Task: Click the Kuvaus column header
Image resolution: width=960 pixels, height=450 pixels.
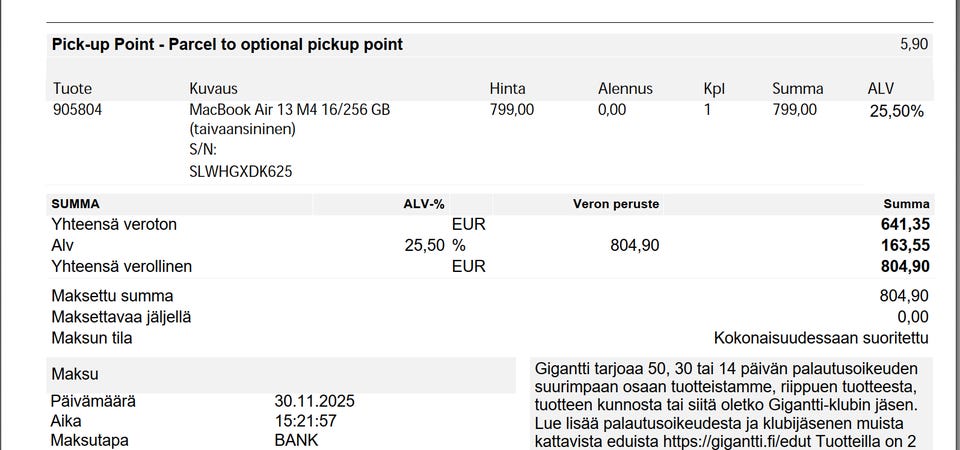Action: [x=213, y=89]
